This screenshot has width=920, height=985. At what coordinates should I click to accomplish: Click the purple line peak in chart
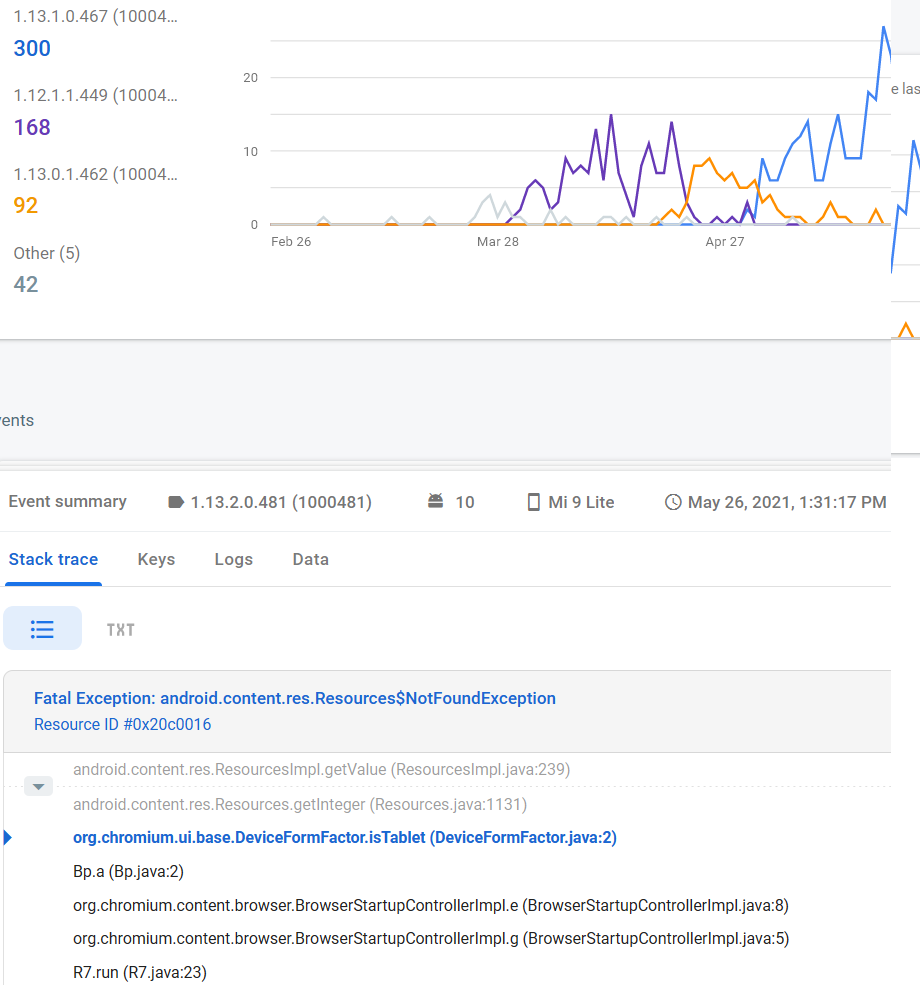611,116
